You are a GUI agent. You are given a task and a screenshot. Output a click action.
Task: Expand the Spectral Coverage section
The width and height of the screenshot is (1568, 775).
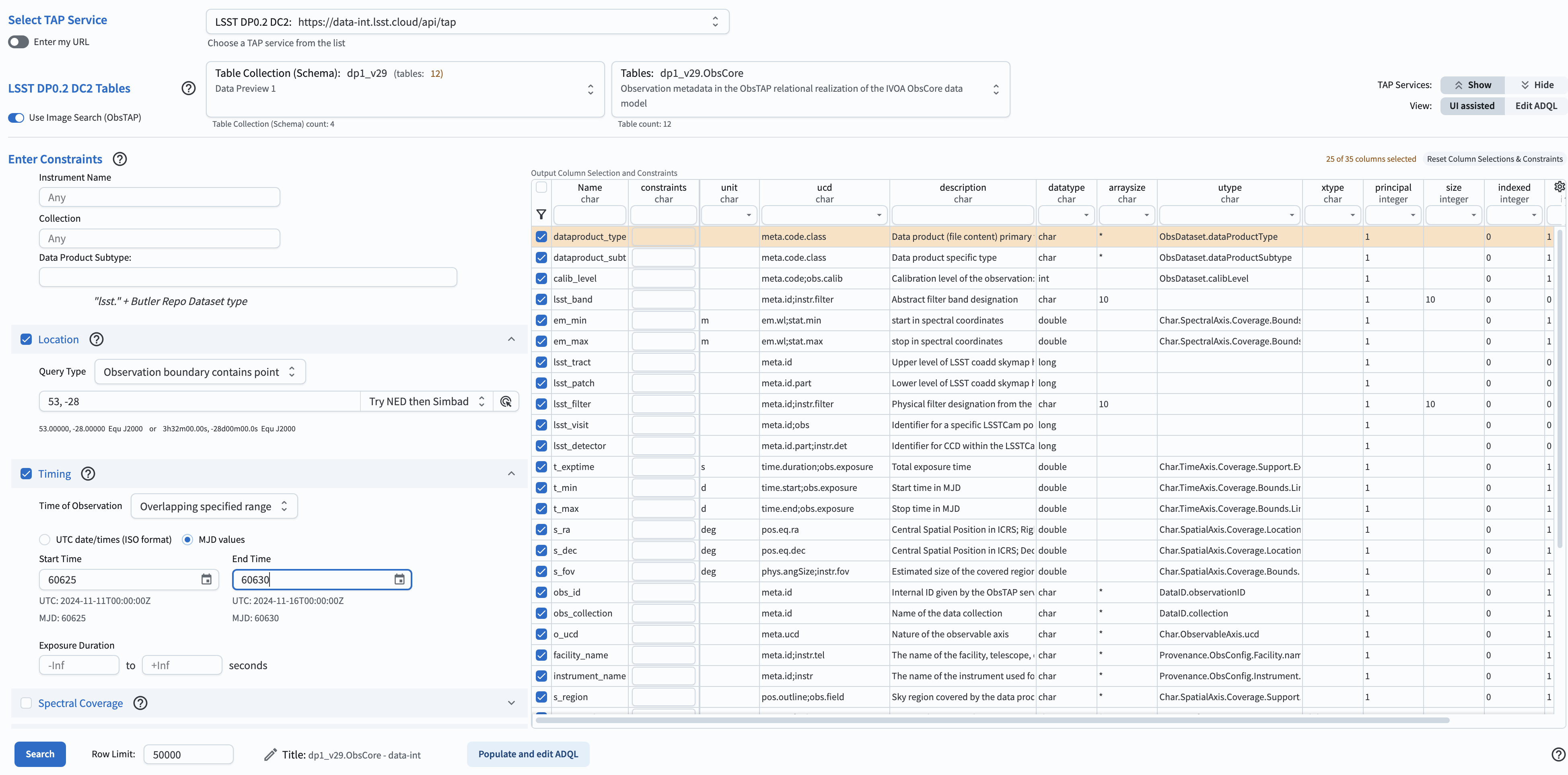511,703
